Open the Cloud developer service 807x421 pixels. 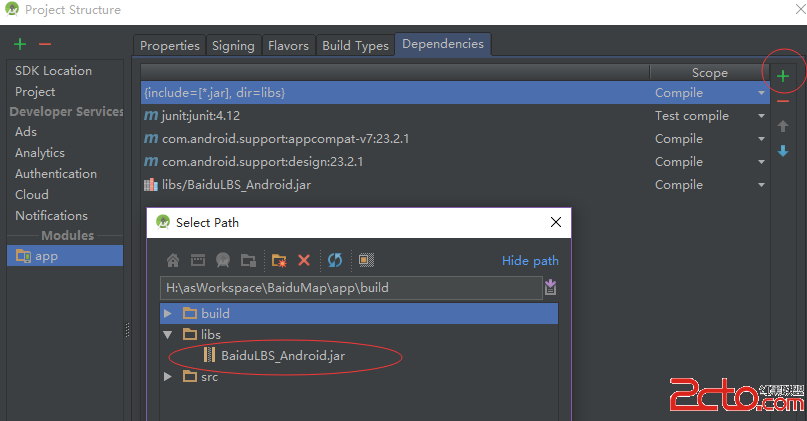click(32, 195)
